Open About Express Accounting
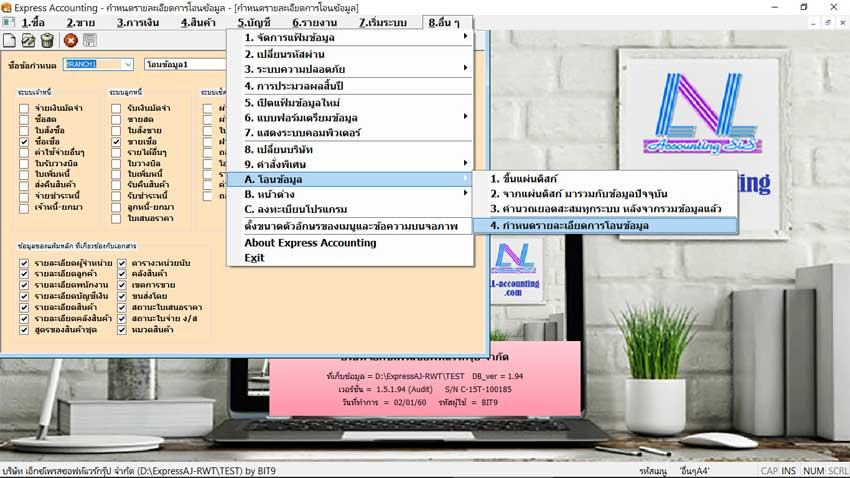Image resolution: width=850 pixels, height=478 pixels. pos(350,243)
